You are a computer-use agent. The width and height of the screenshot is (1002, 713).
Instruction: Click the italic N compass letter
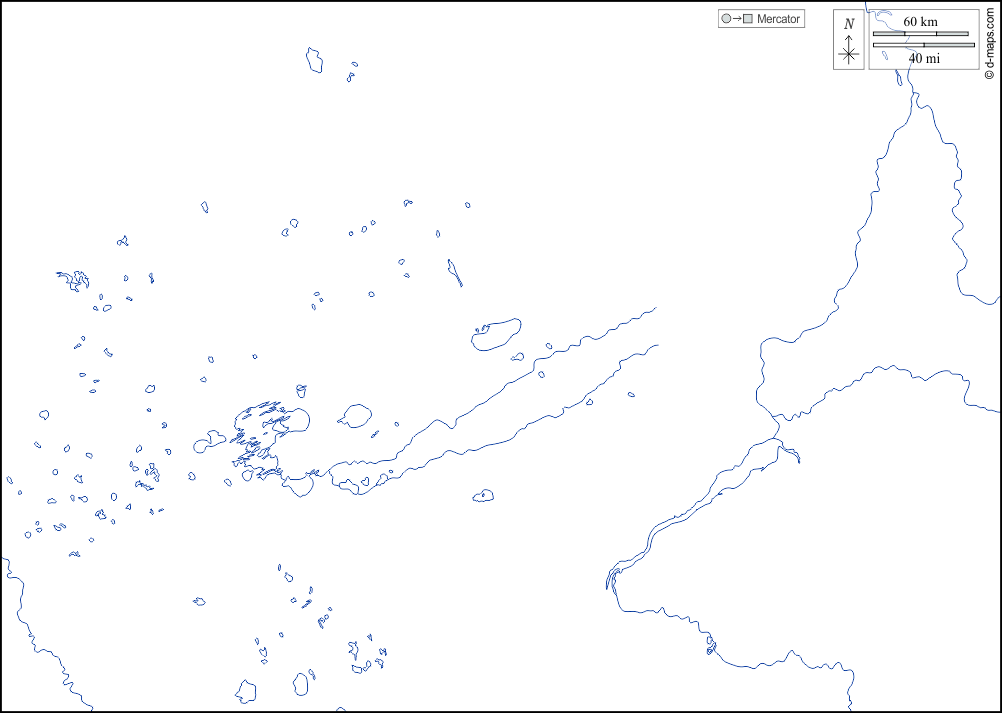(849, 24)
